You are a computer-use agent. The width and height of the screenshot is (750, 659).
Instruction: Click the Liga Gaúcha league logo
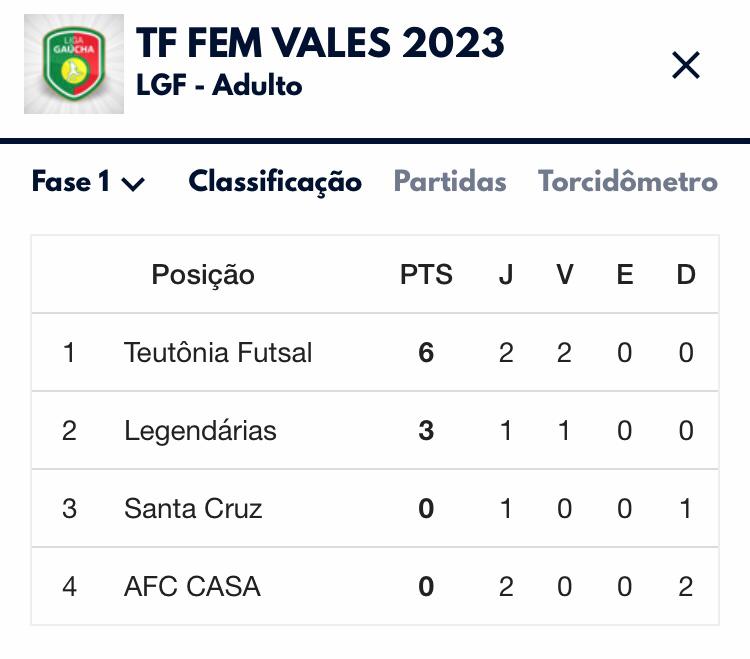(74, 64)
